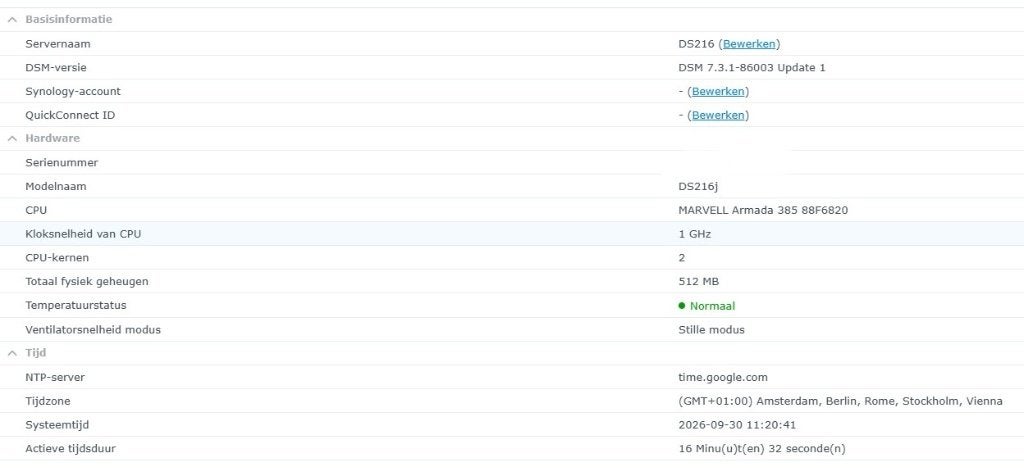1024x476 pixels.
Task: Select the CPU-kernen value 2
Action: point(682,258)
